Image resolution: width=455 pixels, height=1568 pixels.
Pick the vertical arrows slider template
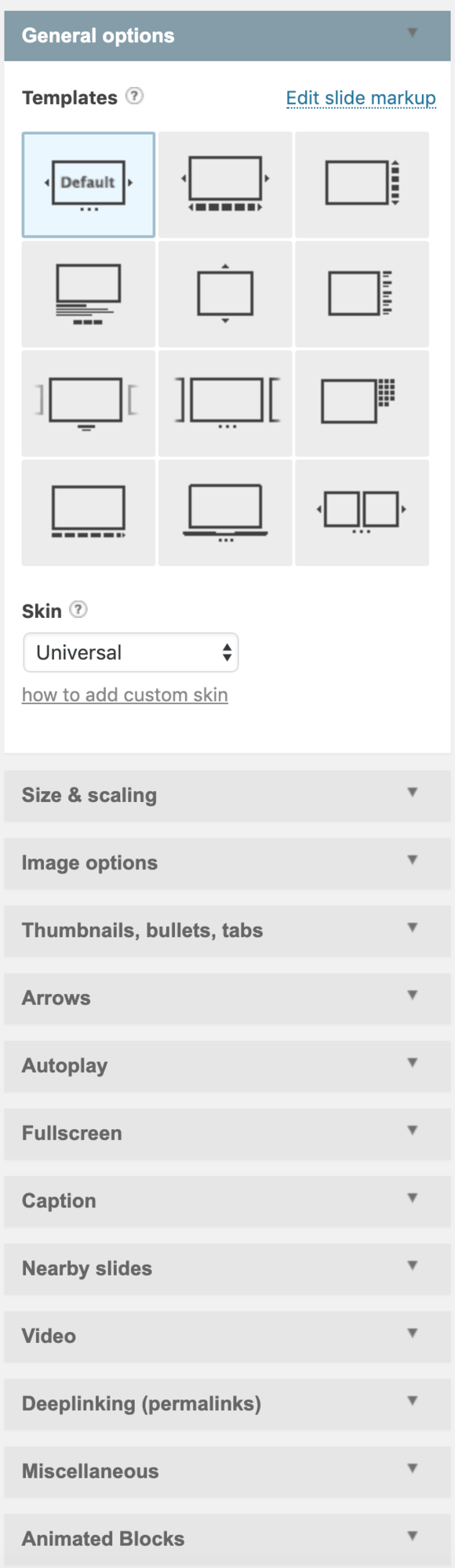225,294
